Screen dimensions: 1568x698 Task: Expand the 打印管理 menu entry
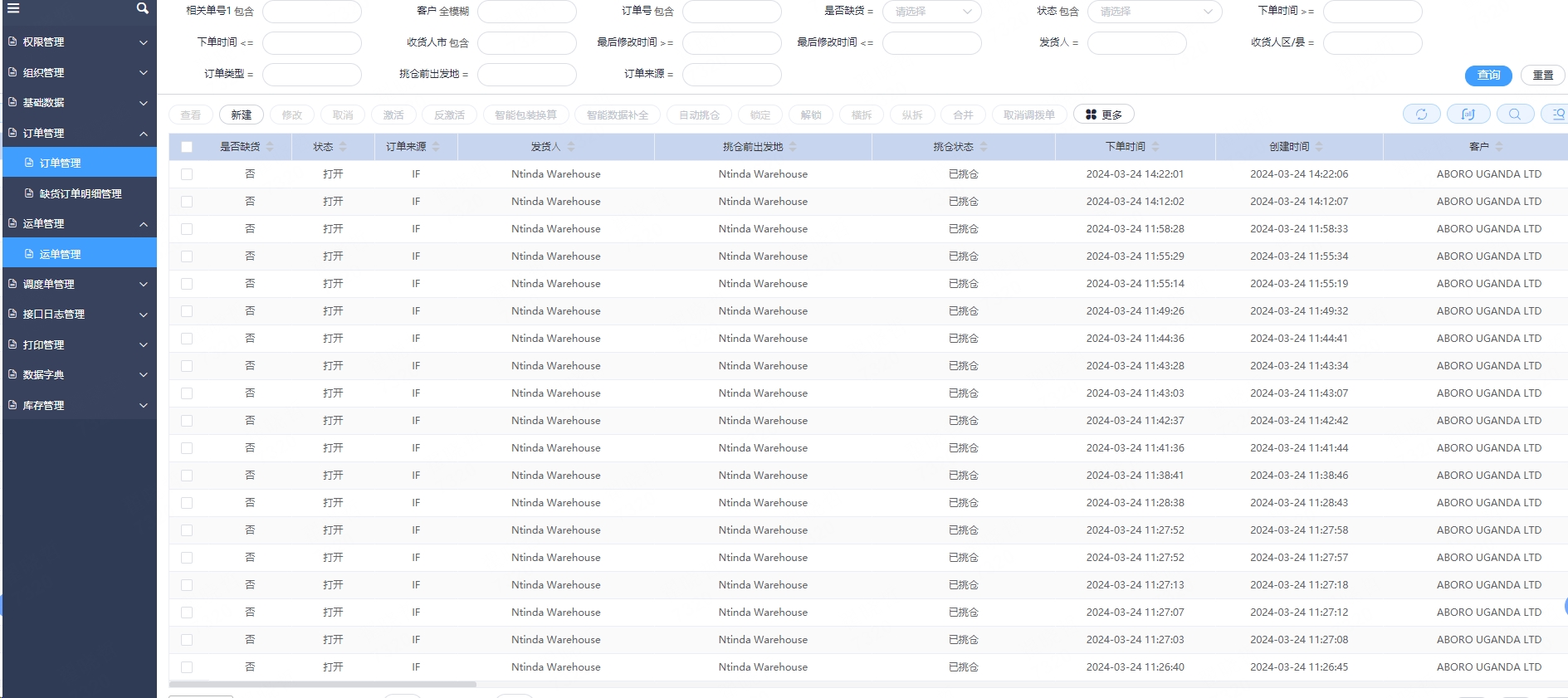click(79, 344)
